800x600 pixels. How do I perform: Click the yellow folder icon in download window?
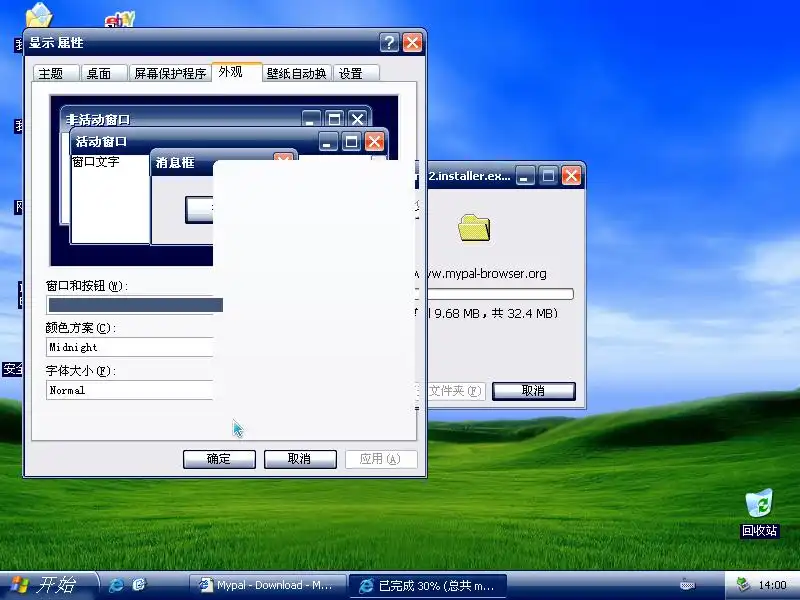pyautogui.click(x=474, y=228)
